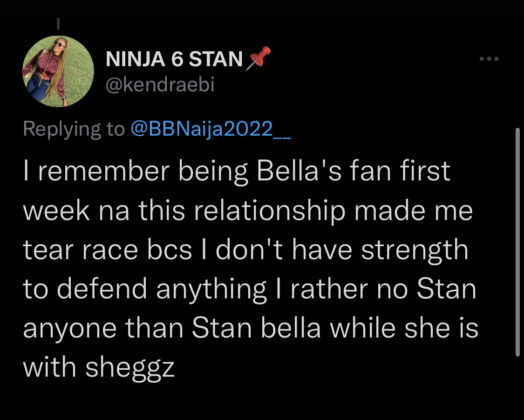Open the @kendraebi handle

(160, 85)
